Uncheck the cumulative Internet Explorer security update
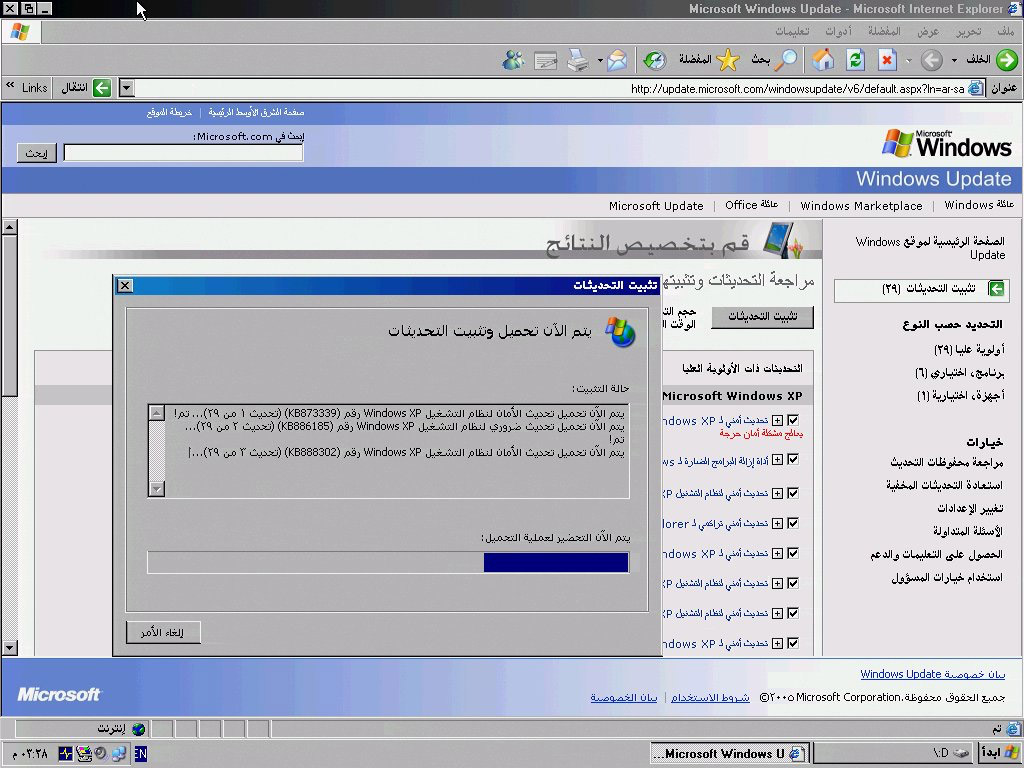This screenshot has width=1024, height=768. [793, 523]
